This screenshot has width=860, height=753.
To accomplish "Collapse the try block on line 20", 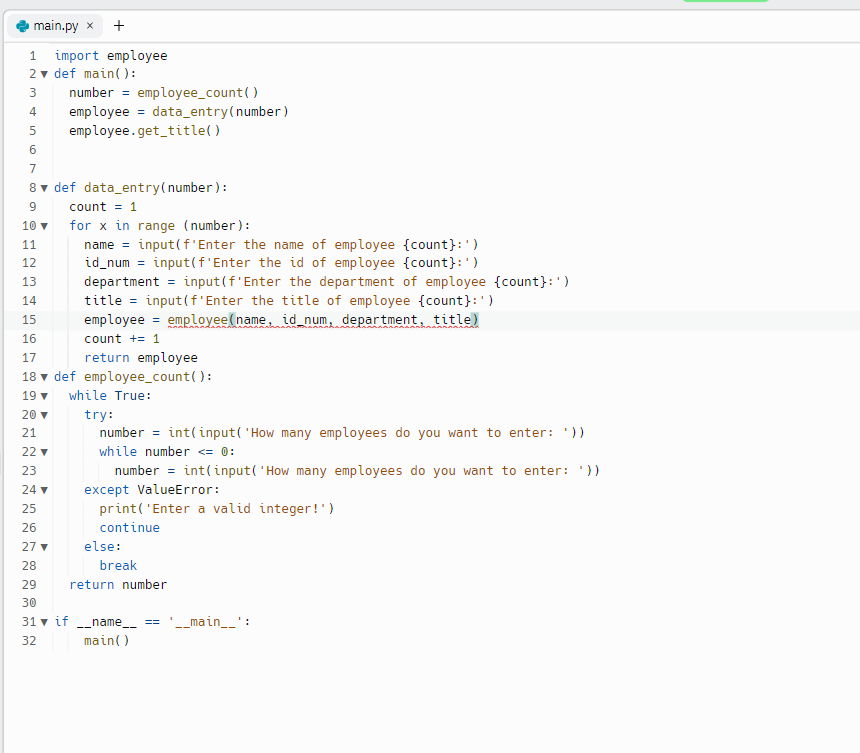I will click(x=44, y=414).
